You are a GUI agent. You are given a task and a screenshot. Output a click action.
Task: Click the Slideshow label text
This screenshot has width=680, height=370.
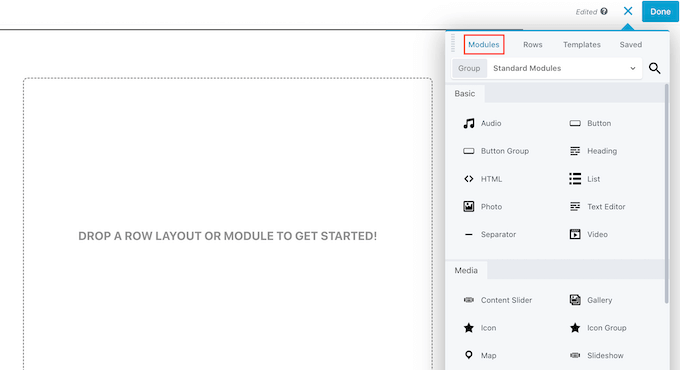pos(605,355)
